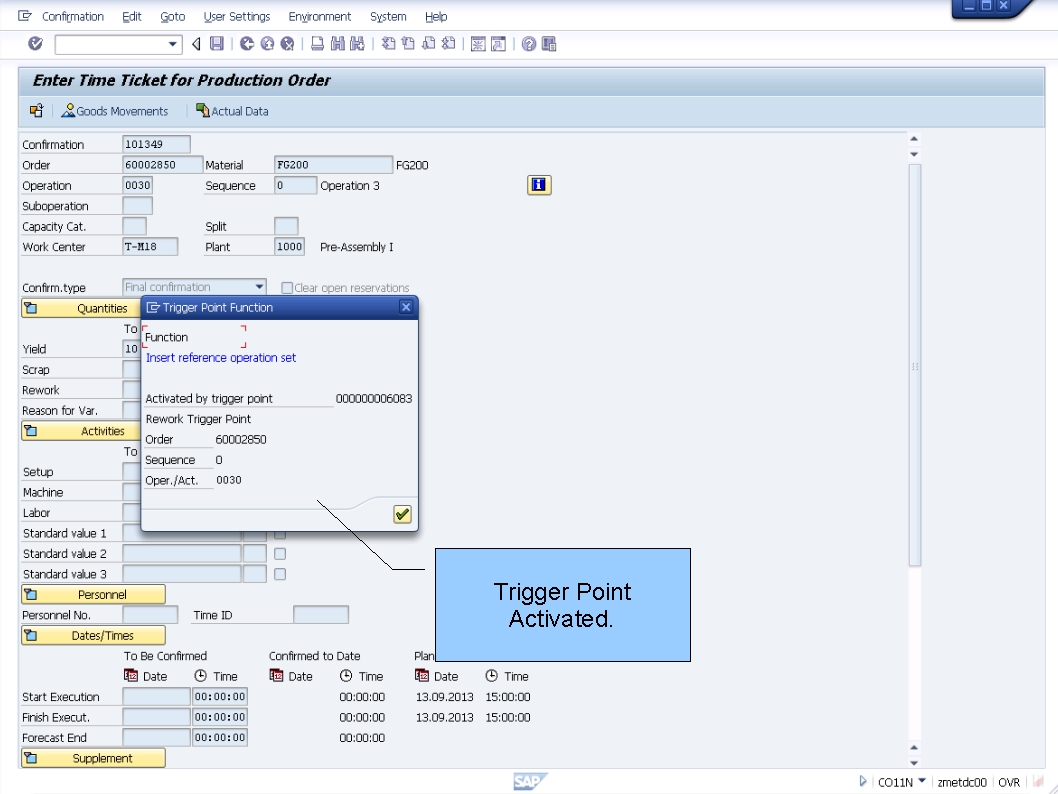Click inside the Yield input field

[x=133, y=348]
